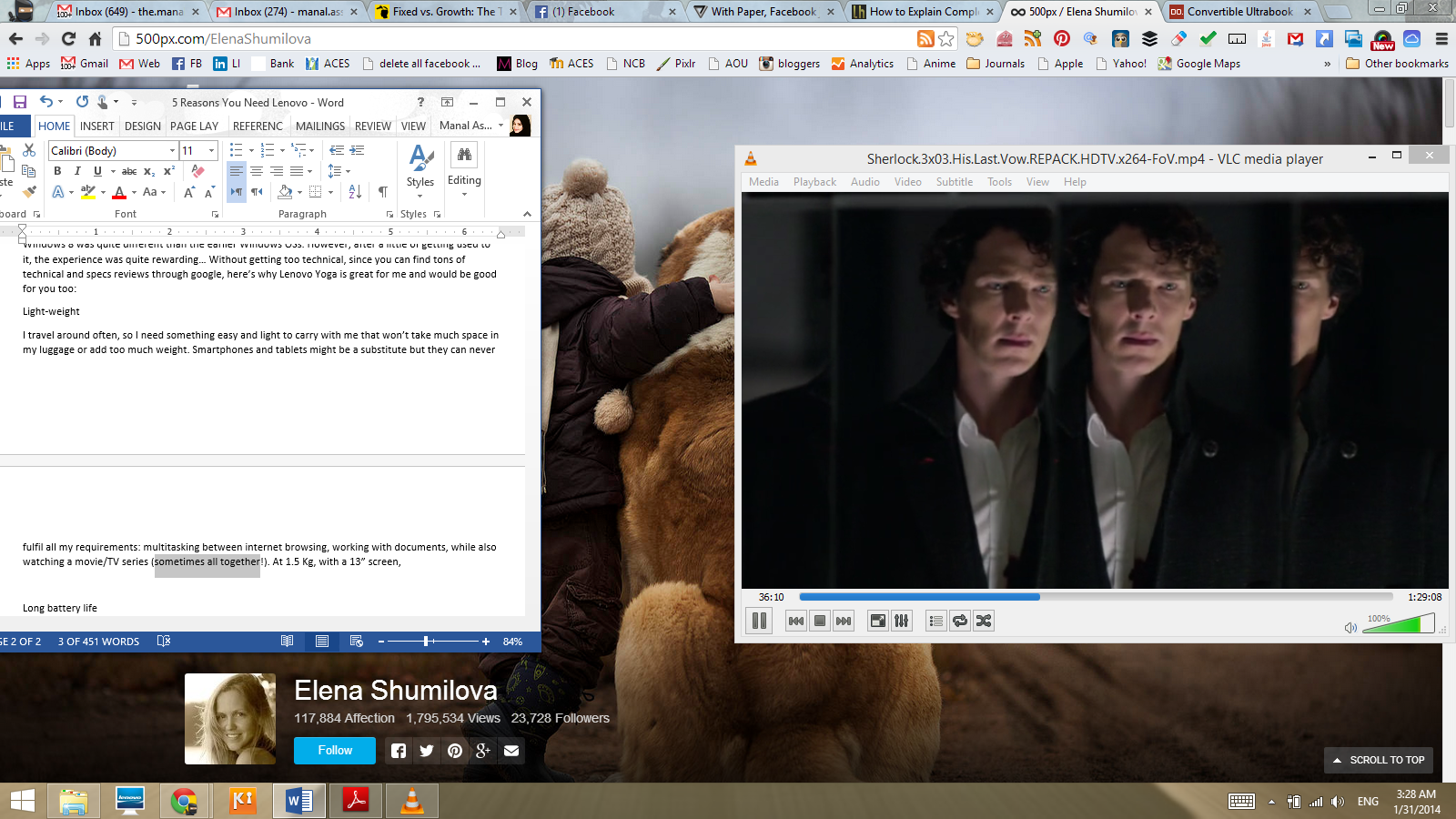Viewport: 1456px width, 819px height.
Task: Cut the selection with the scissors icon
Action: 29,149
